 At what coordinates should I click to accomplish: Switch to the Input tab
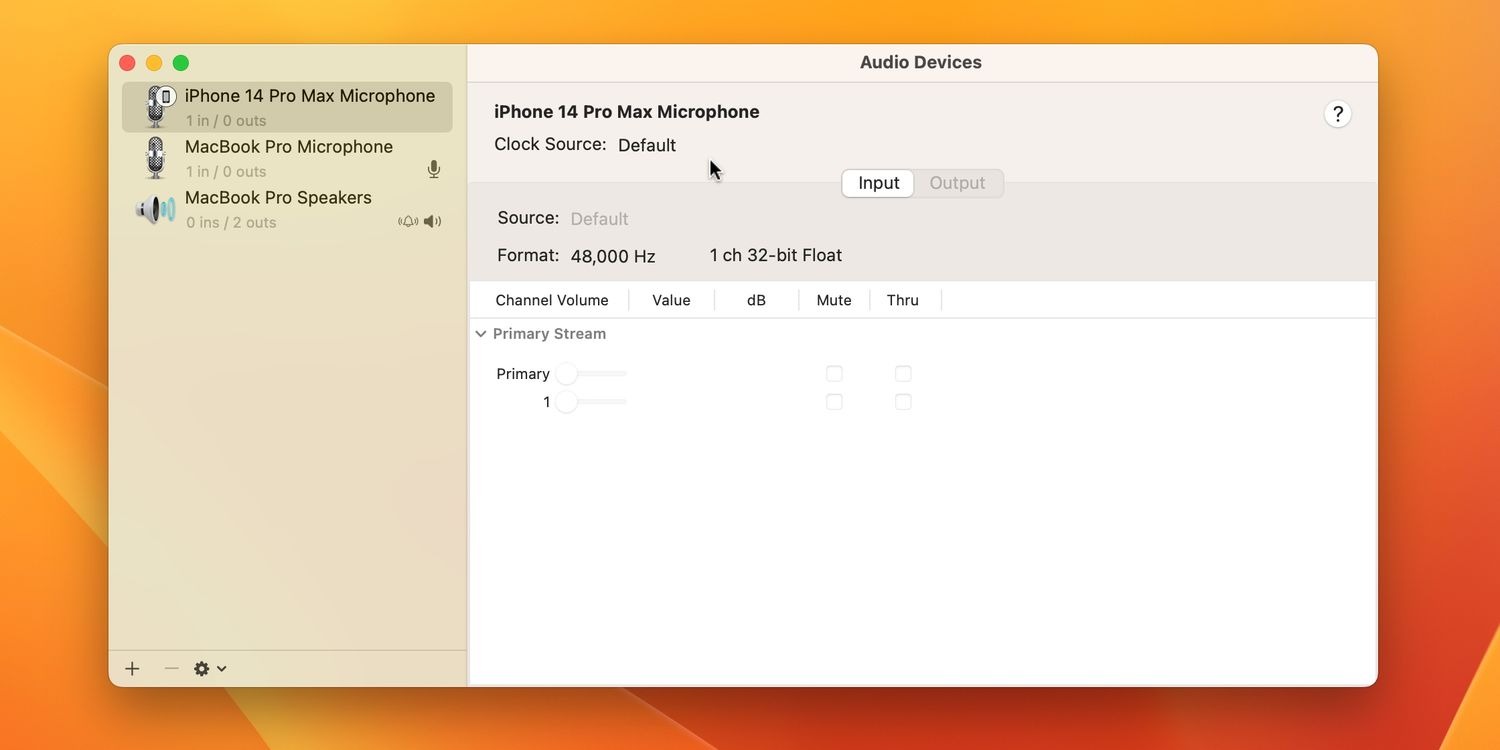pos(878,183)
